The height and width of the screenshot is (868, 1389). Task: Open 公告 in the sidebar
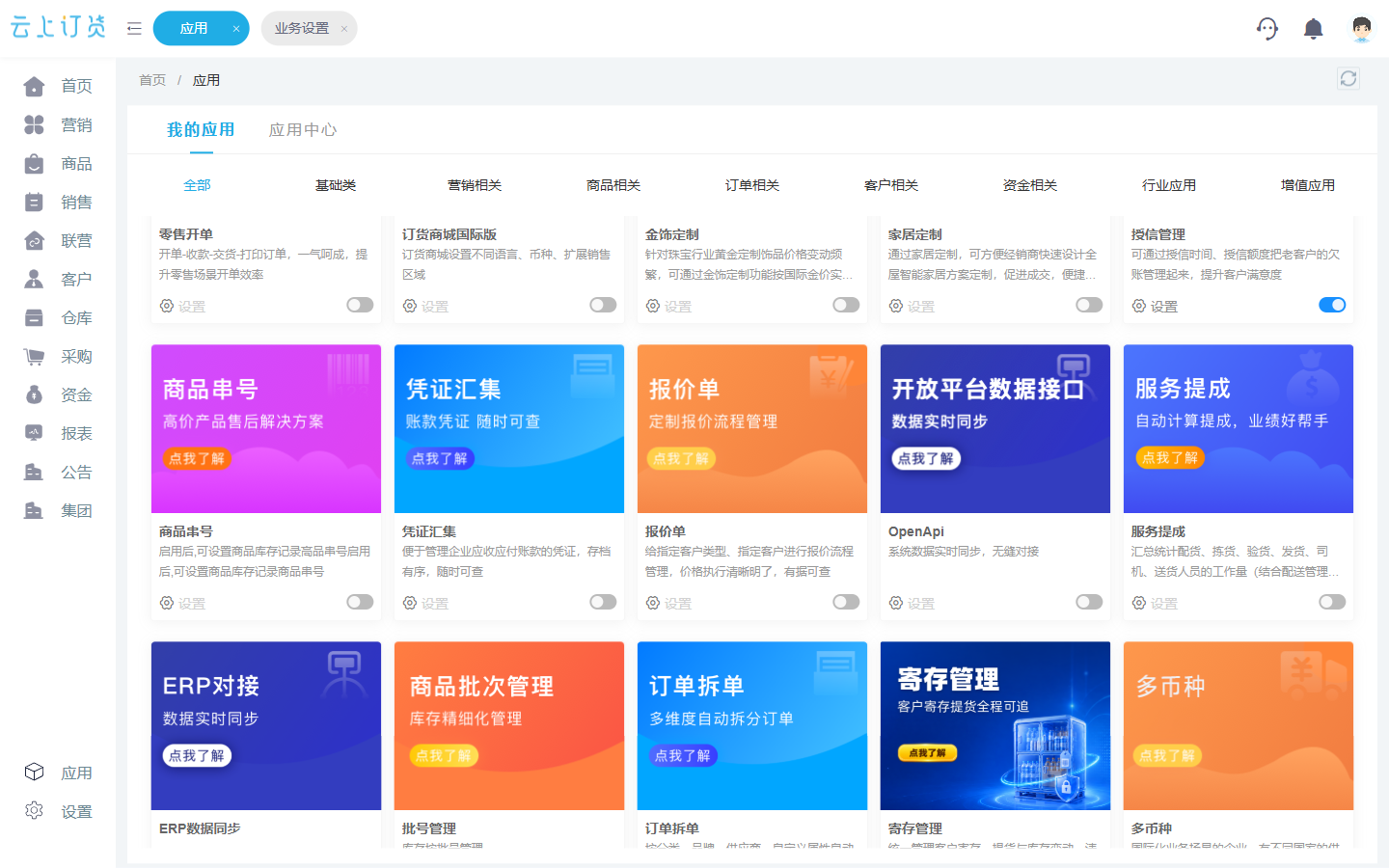coord(58,473)
